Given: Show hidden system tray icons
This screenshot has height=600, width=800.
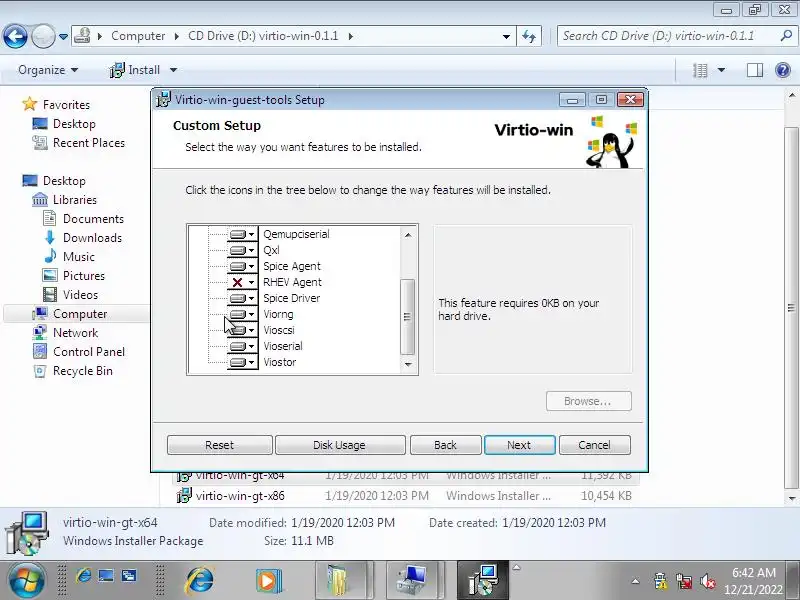Looking at the screenshot, I should coord(635,581).
